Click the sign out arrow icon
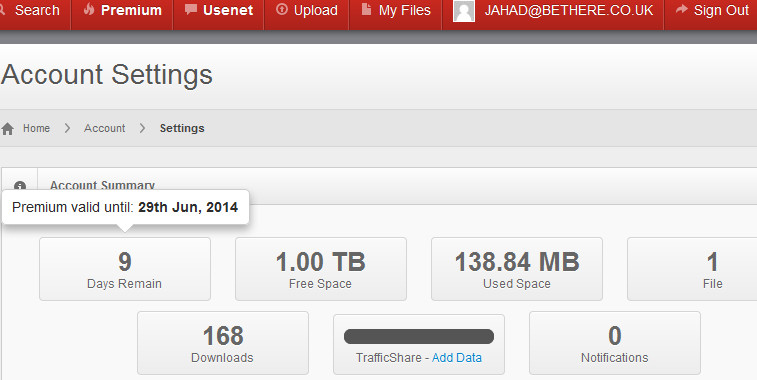 coord(681,9)
